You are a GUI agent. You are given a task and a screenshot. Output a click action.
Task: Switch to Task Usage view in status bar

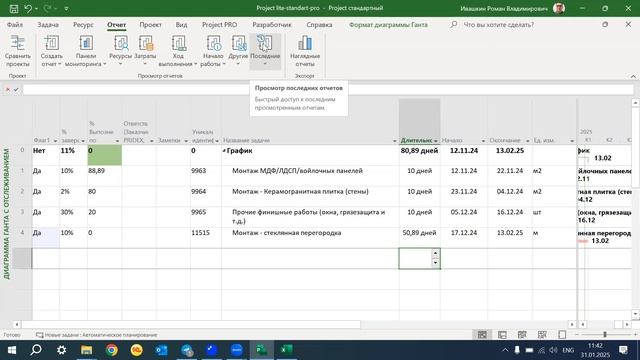502,335
